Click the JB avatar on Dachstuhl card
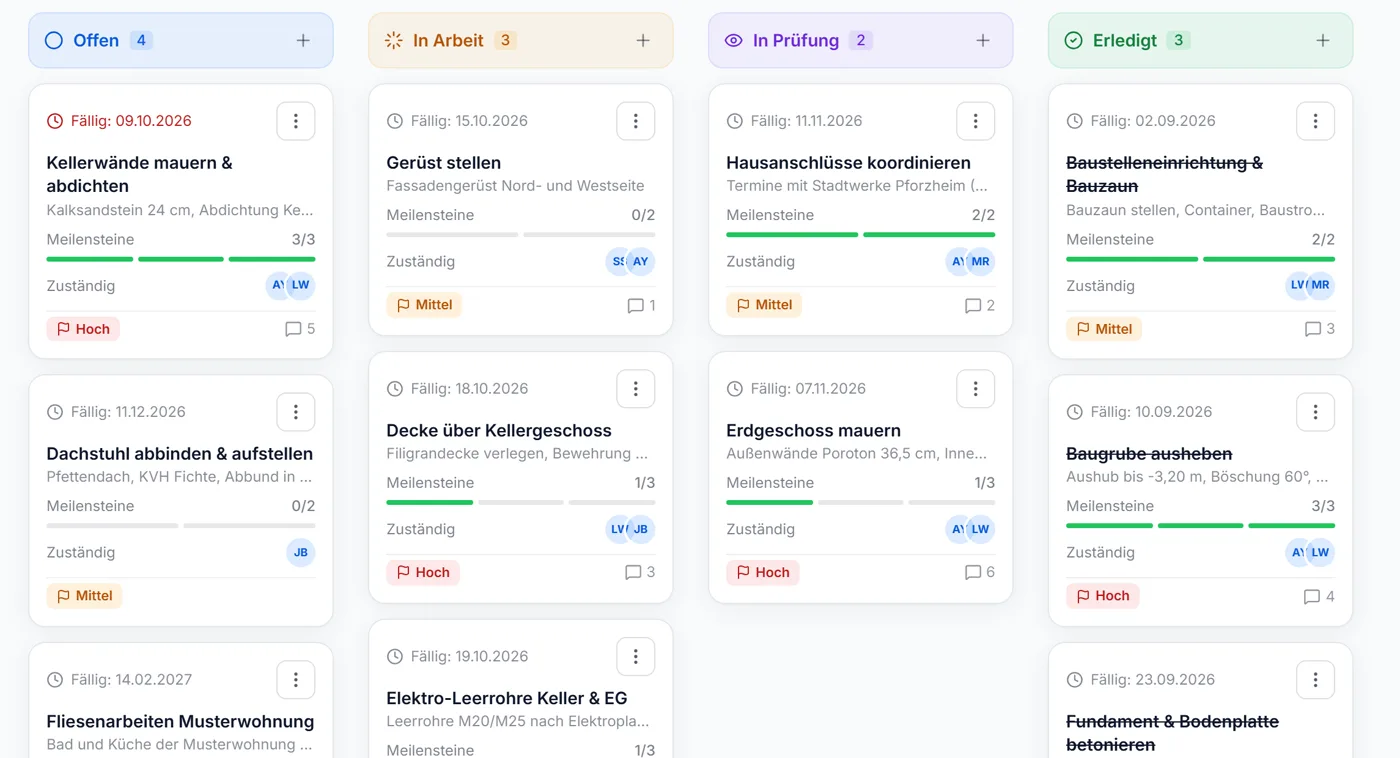 click(301, 552)
